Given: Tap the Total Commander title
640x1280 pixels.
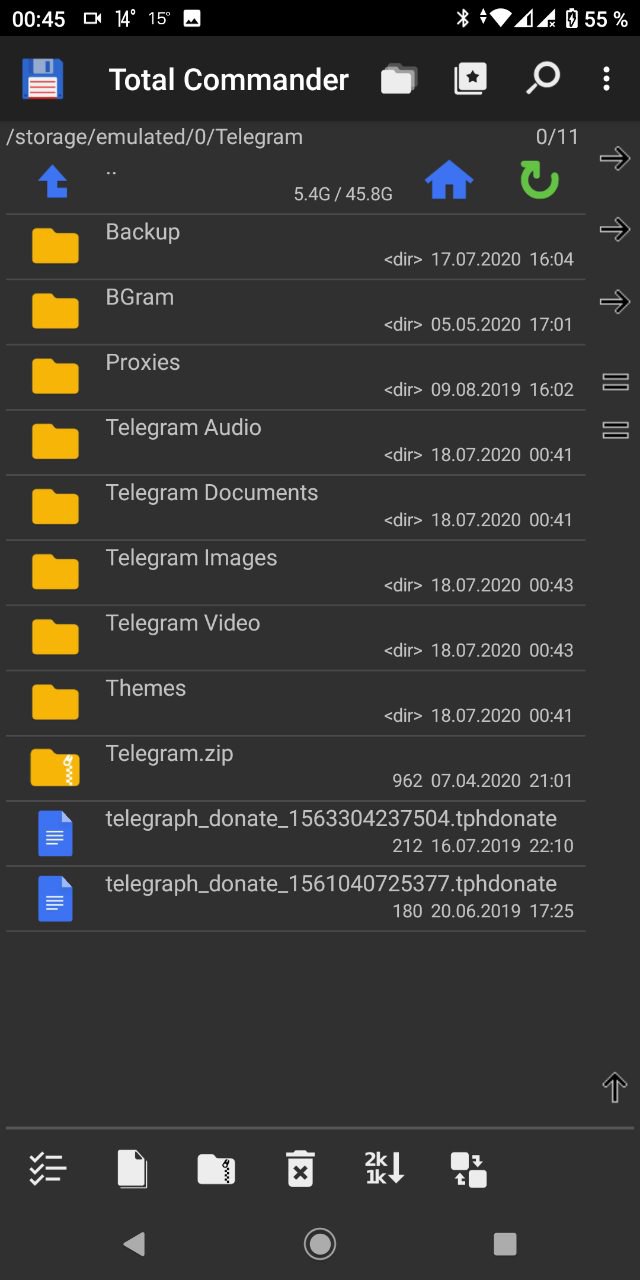Looking at the screenshot, I should pyautogui.click(x=229, y=80).
